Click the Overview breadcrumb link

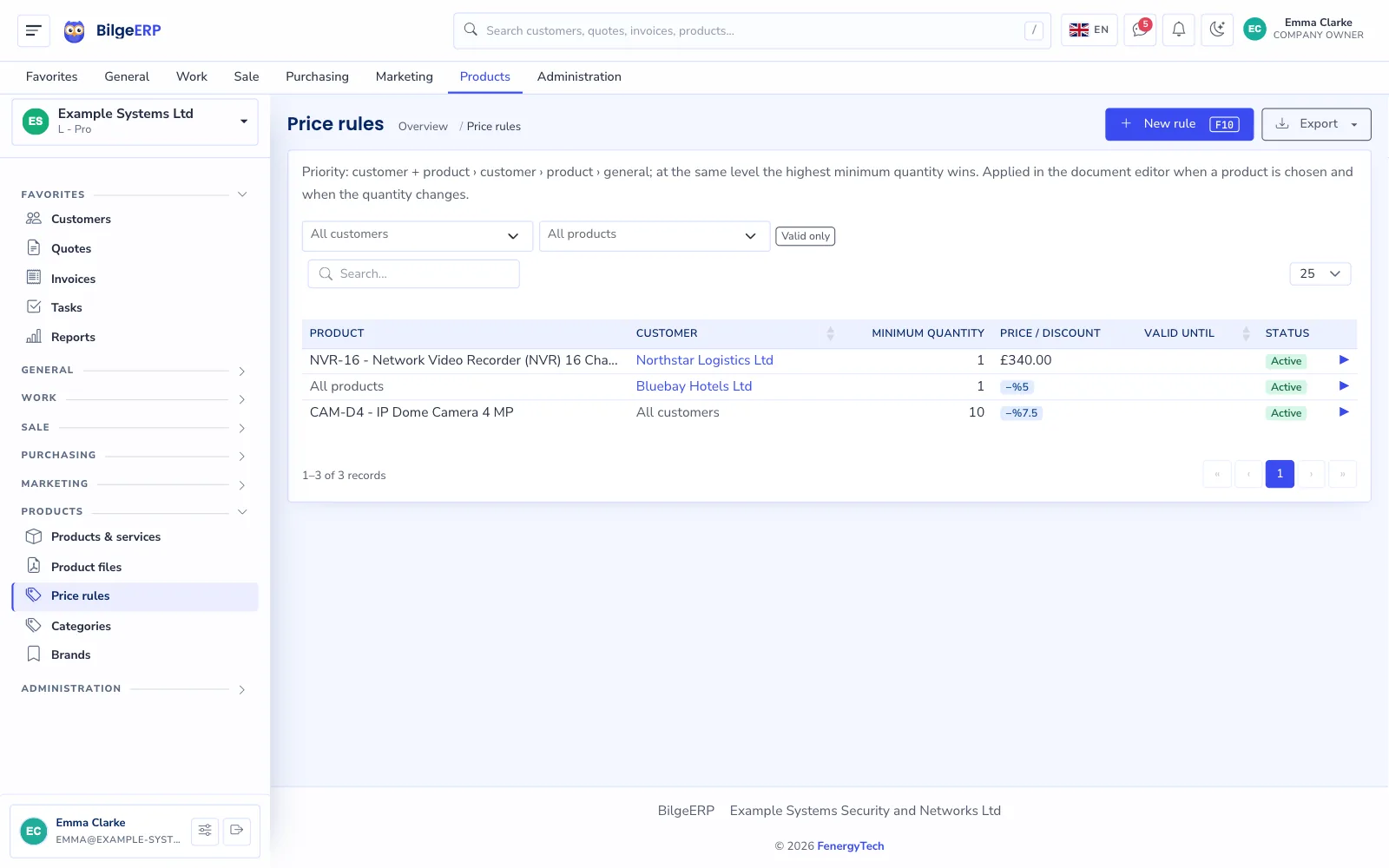coord(423,127)
